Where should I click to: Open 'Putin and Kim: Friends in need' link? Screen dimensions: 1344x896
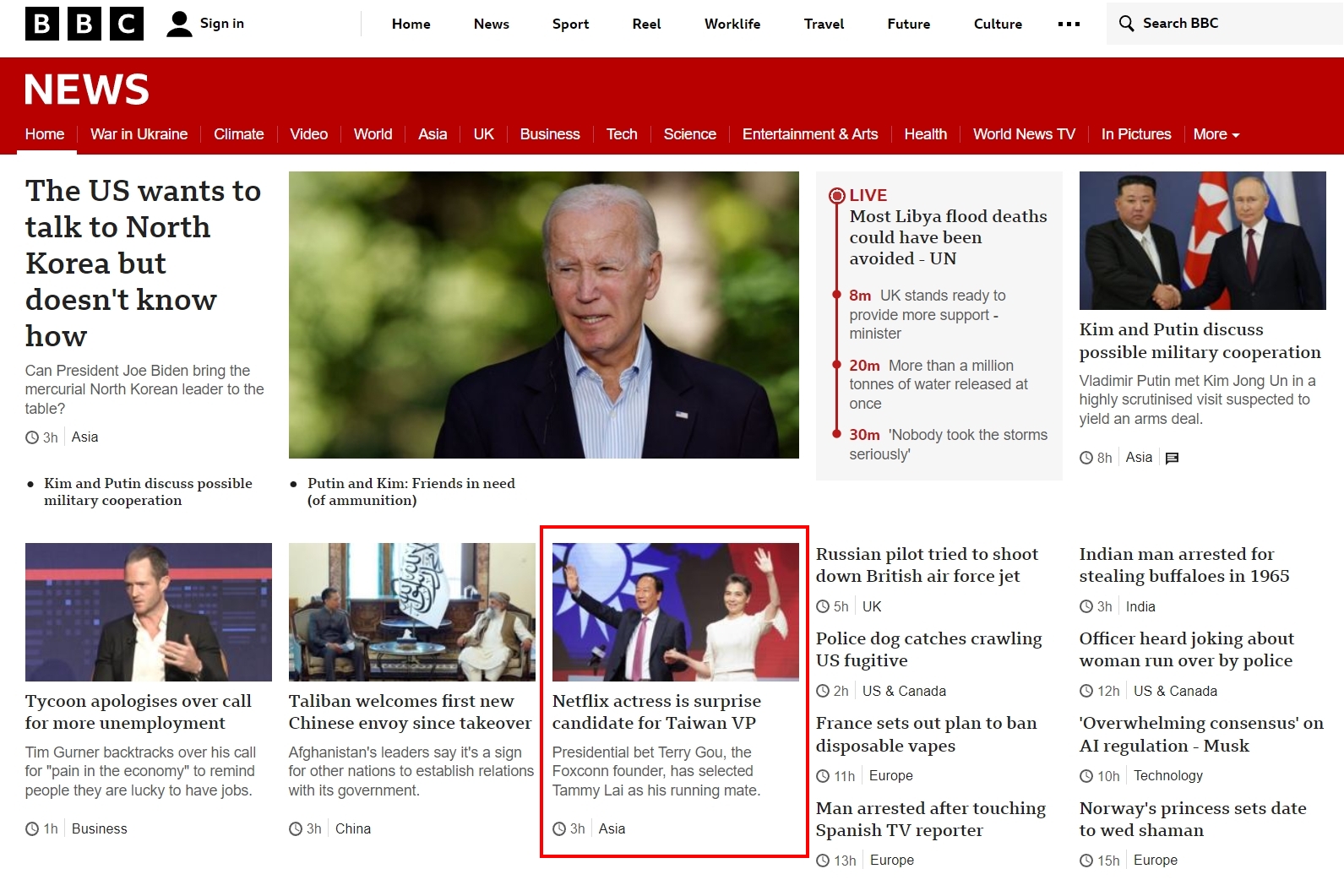click(411, 491)
